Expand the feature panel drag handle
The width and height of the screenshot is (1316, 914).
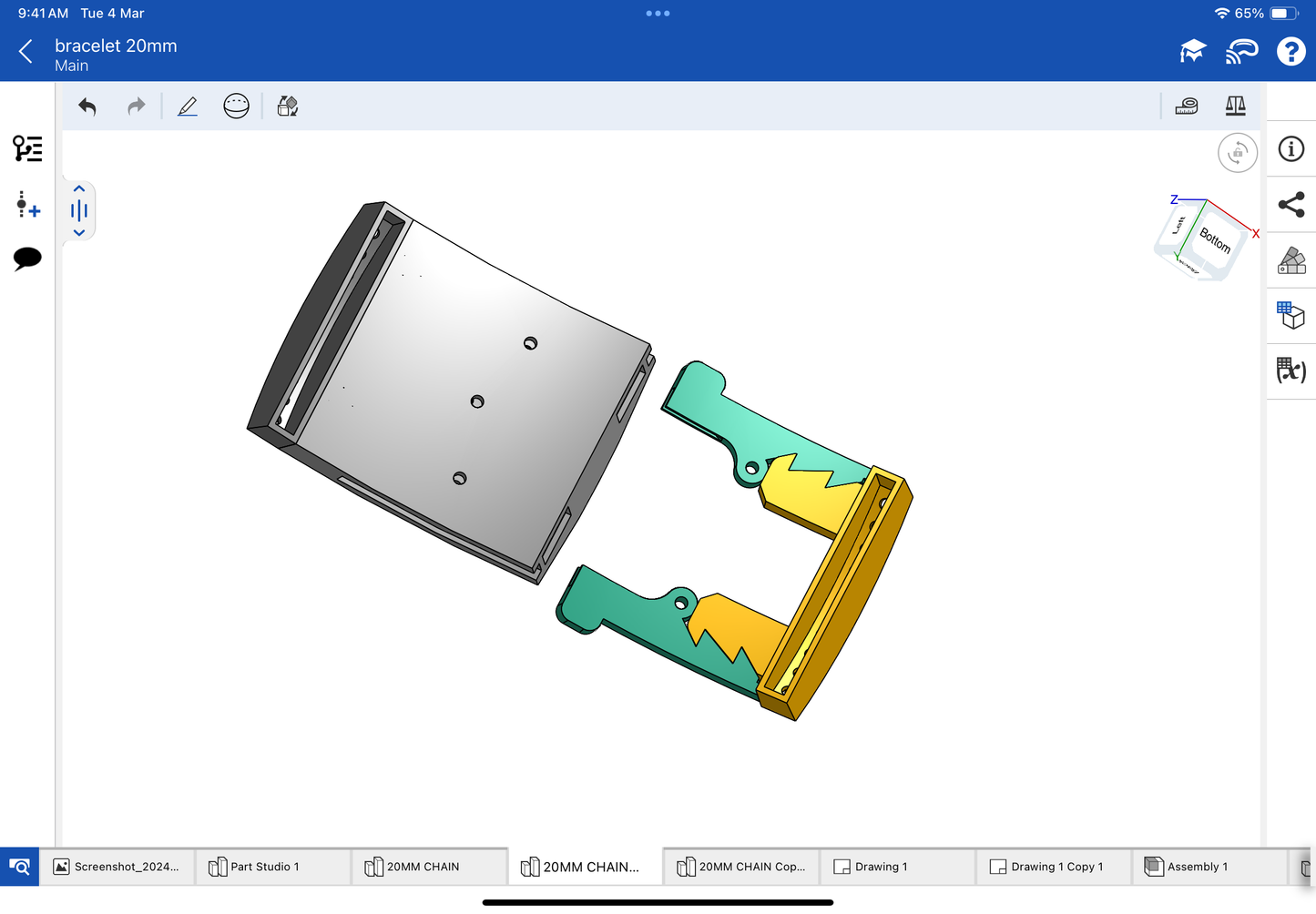point(79,211)
